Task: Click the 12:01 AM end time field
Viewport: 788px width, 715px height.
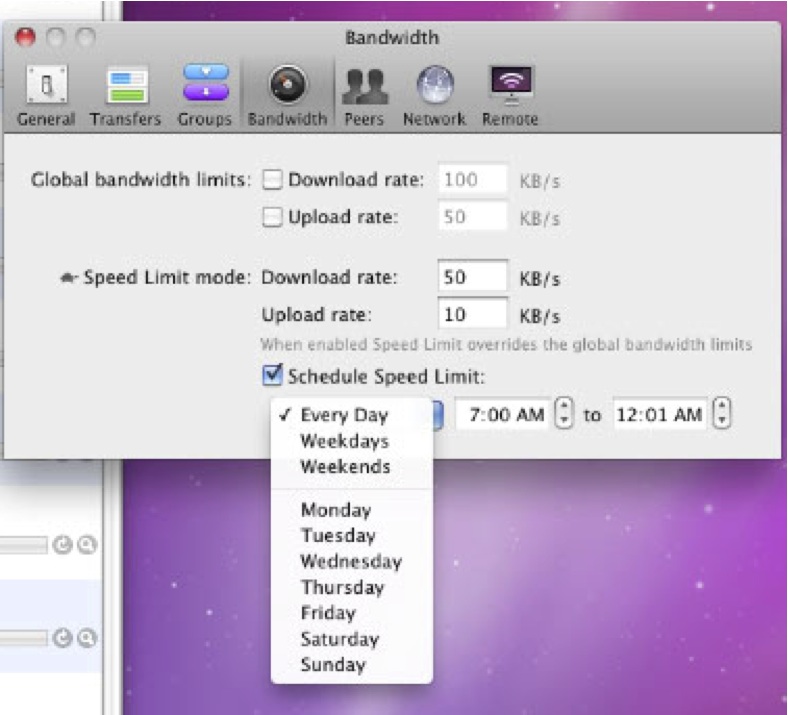Action: click(660, 415)
